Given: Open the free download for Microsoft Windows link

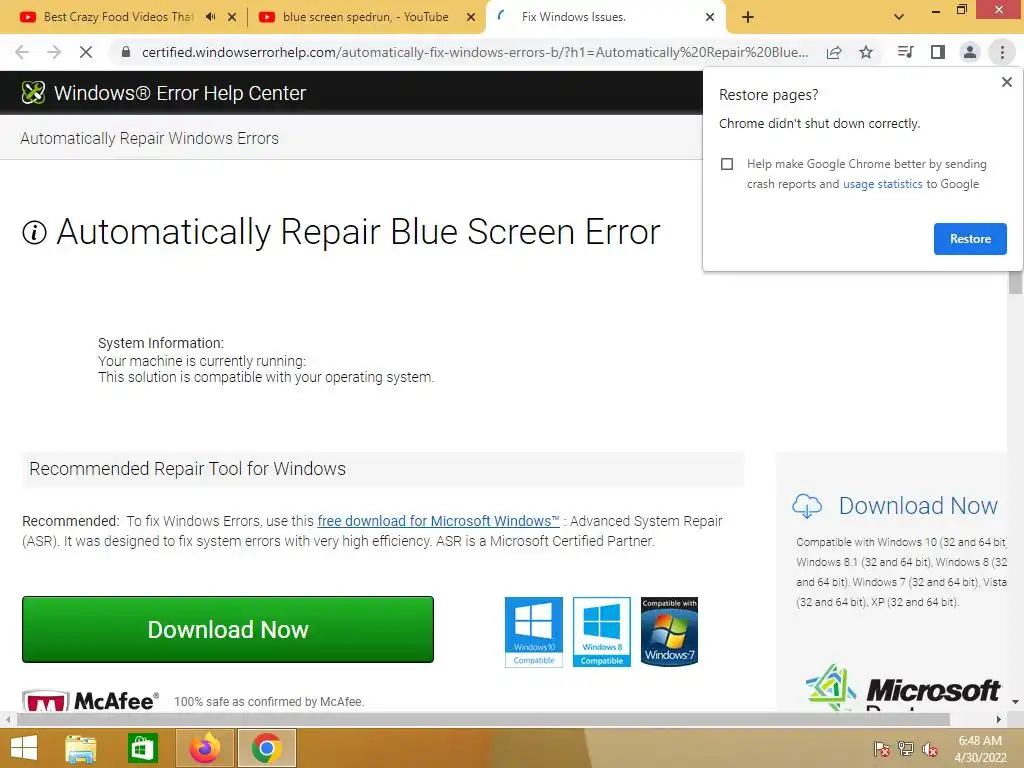Looking at the screenshot, I should 438,521.
